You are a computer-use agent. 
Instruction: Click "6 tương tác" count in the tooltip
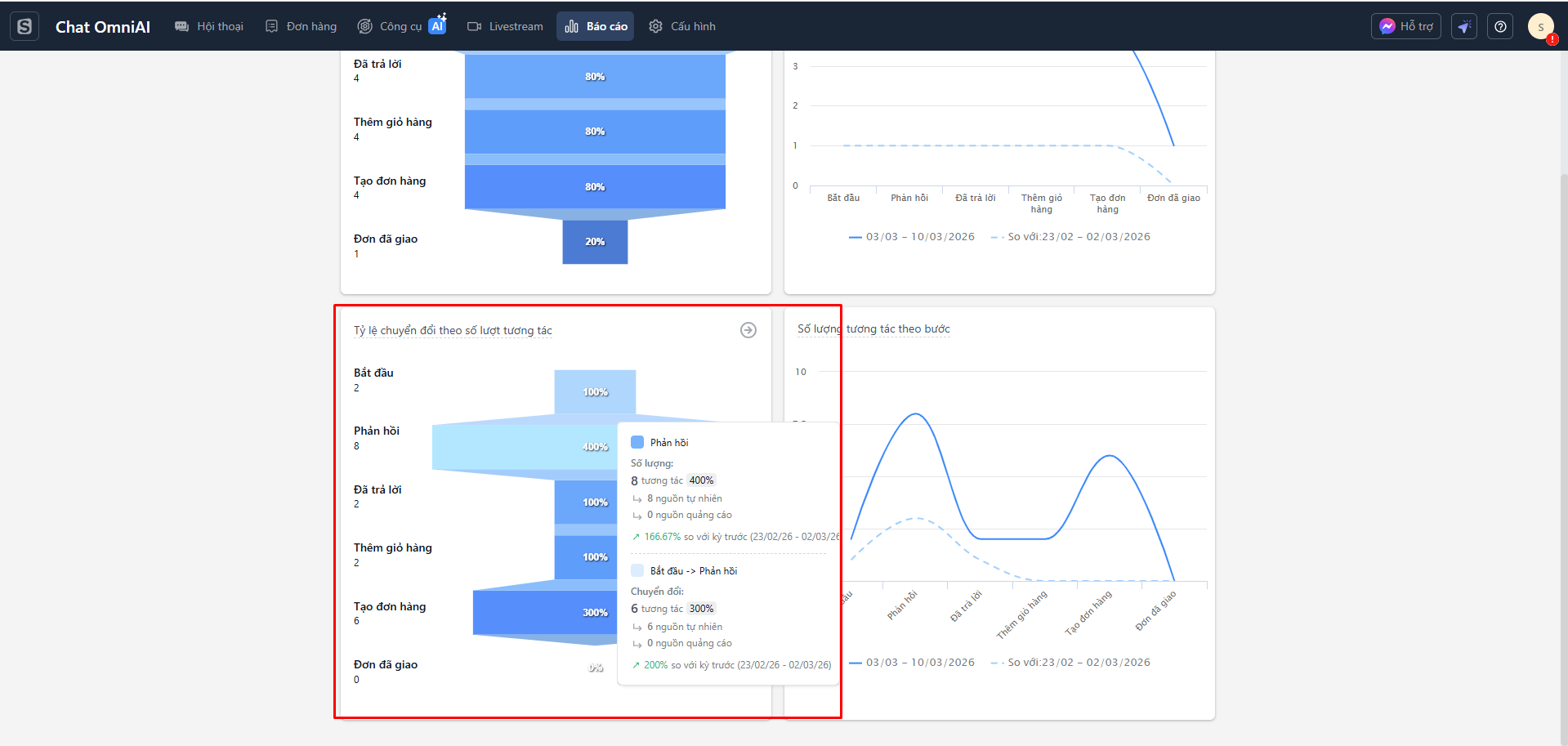(x=657, y=609)
